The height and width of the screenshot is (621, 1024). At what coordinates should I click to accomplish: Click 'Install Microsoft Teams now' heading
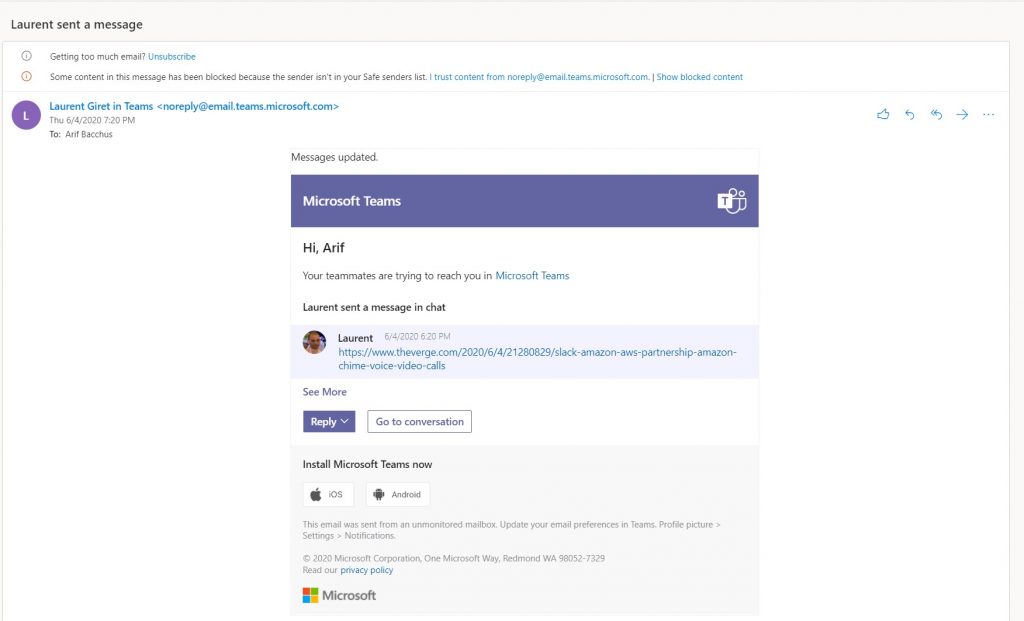[x=367, y=464]
